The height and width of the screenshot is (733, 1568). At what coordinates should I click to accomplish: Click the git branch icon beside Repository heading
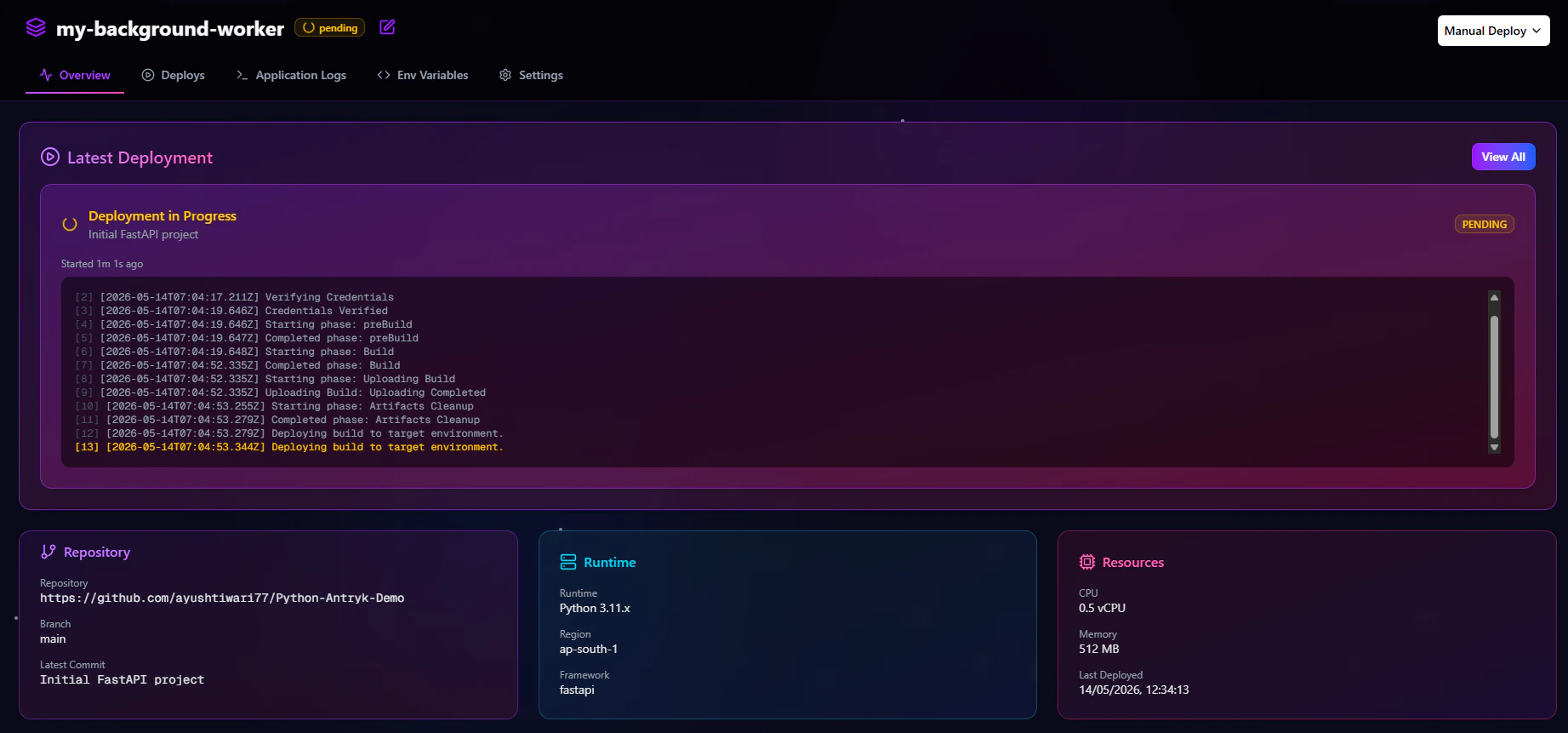(48, 552)
